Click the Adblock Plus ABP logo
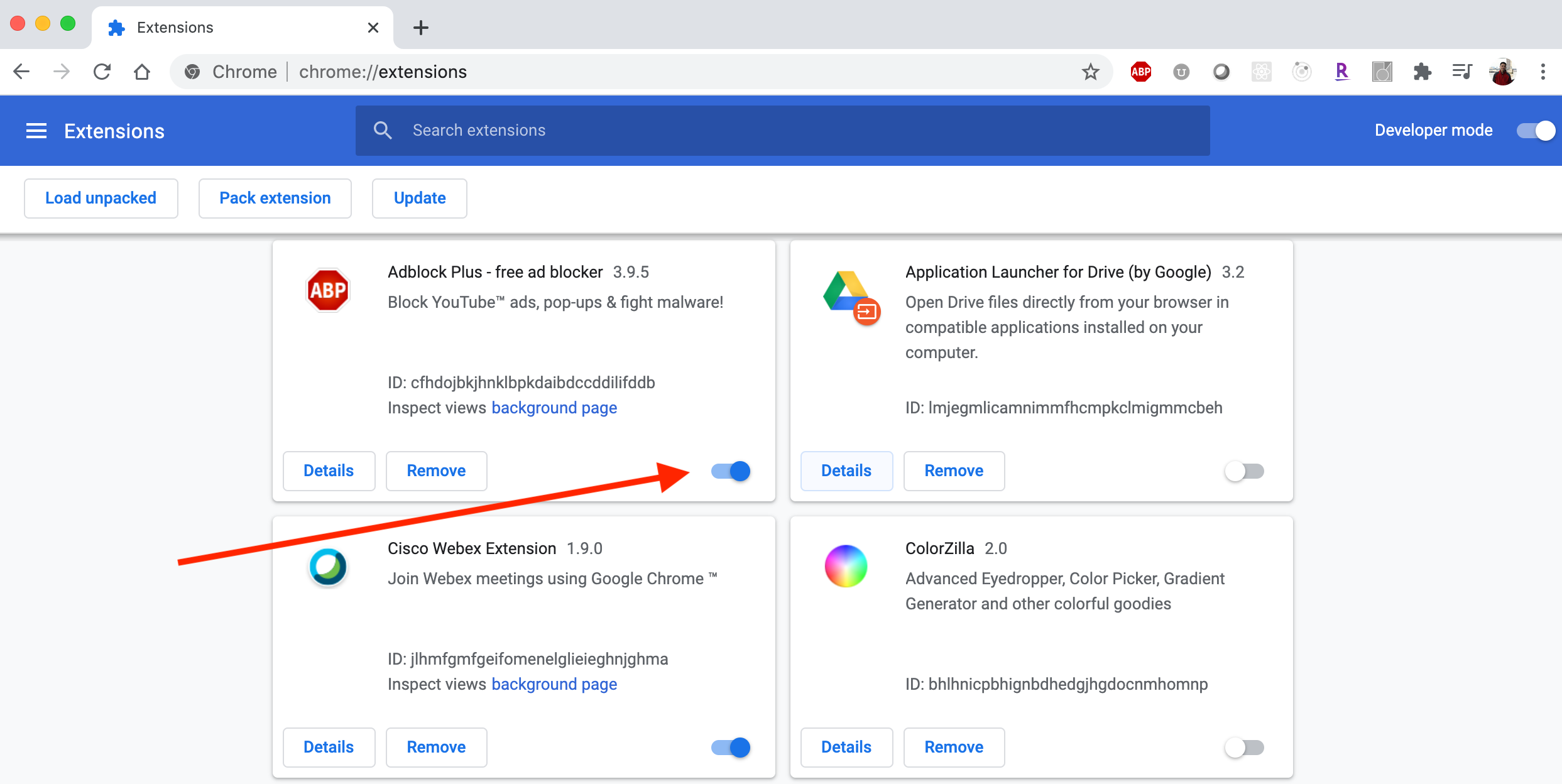 [x=327, y=290]
